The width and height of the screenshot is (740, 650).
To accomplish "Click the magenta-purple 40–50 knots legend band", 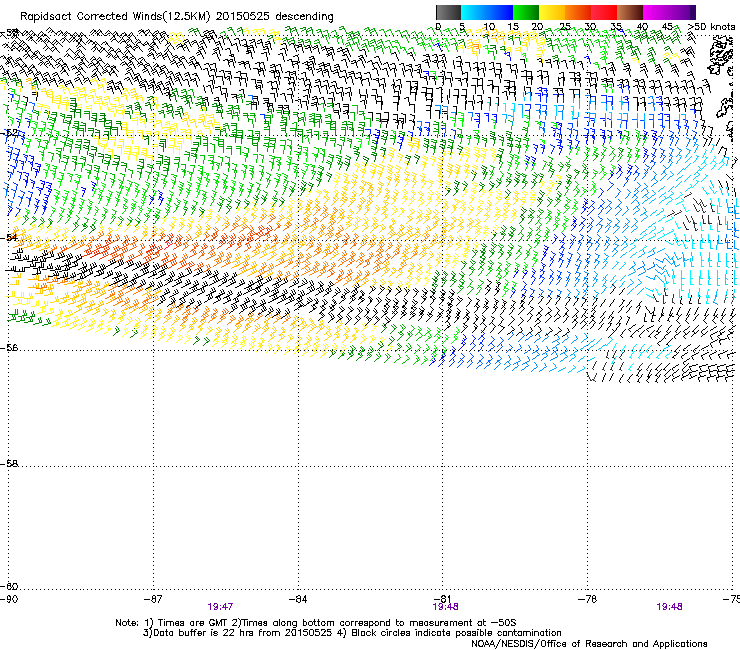I will [666, 12].
